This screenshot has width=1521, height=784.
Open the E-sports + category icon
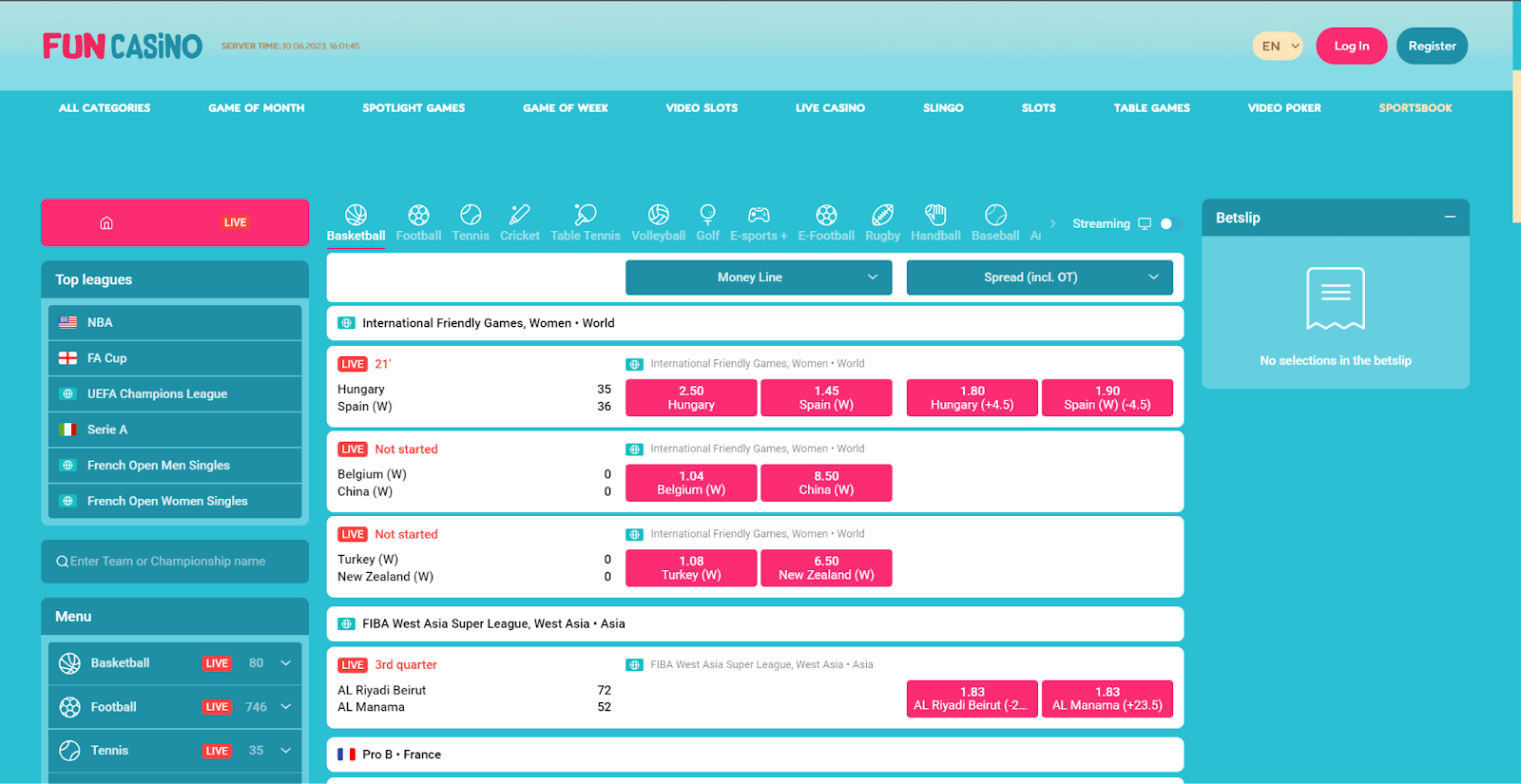tap(759, 215)
